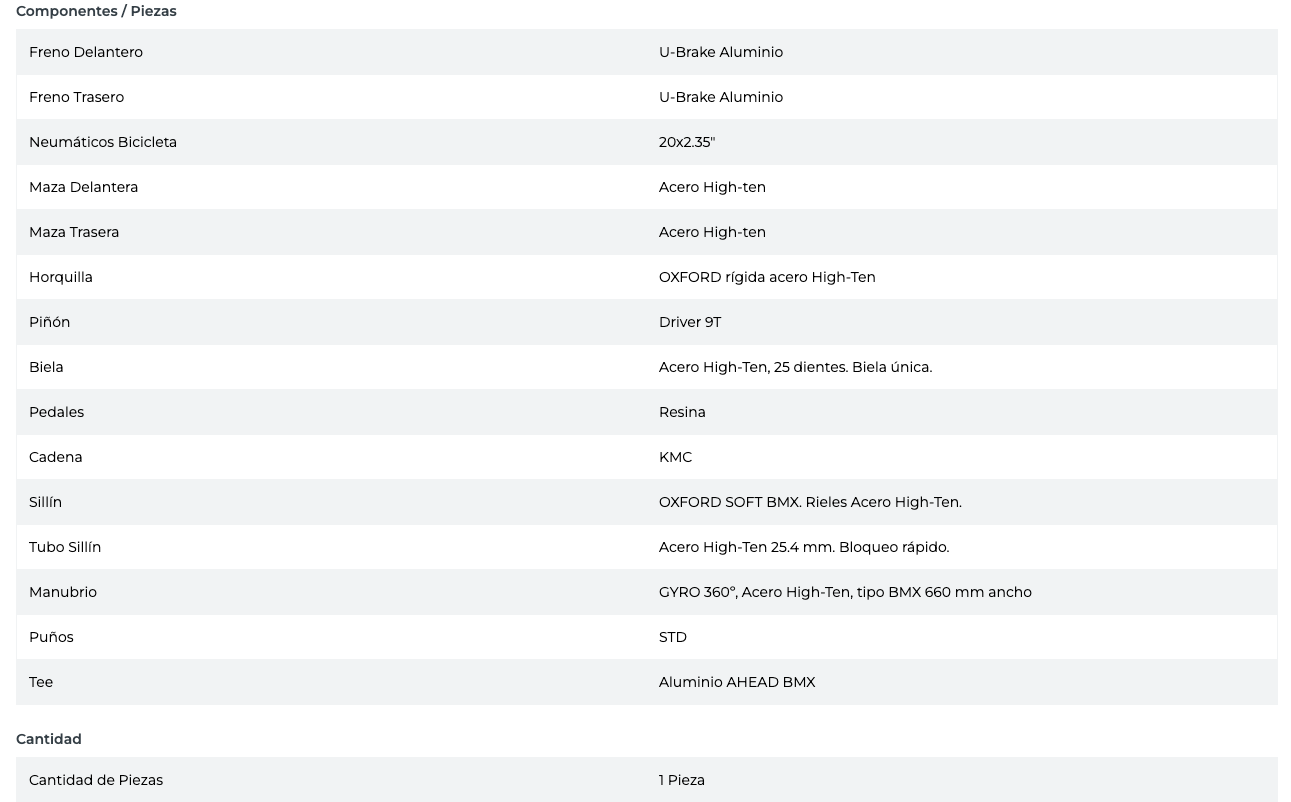Click the 20x2.35" tire size value
The height and width of the screenshot is (802, 1291).
(686, 142)
